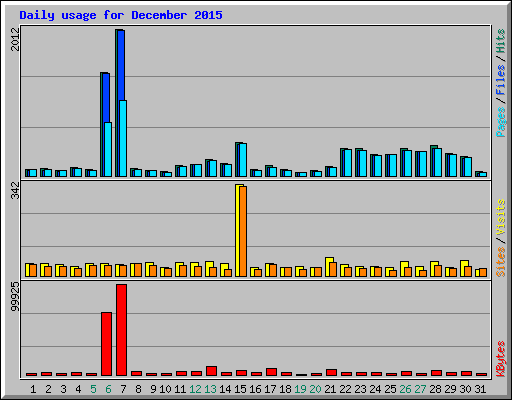
Task: Click green weekend day label 12
Action: 195,389
